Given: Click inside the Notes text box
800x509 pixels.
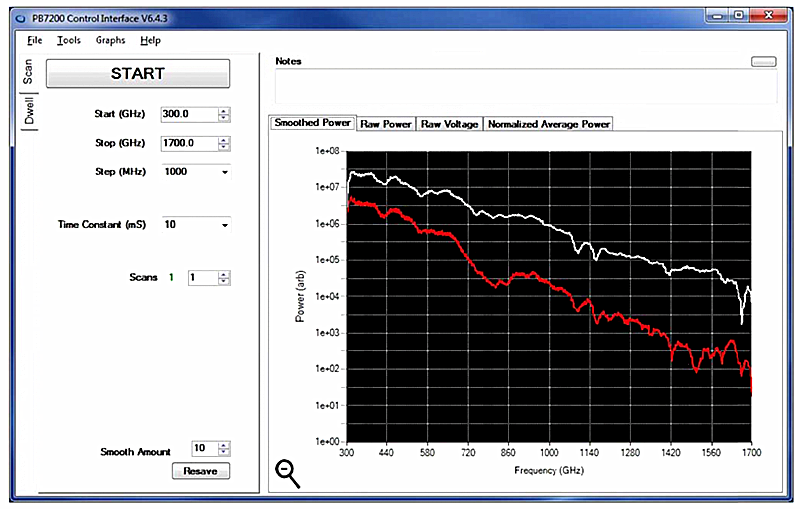Looking at the screenshot, I should 525,86.
